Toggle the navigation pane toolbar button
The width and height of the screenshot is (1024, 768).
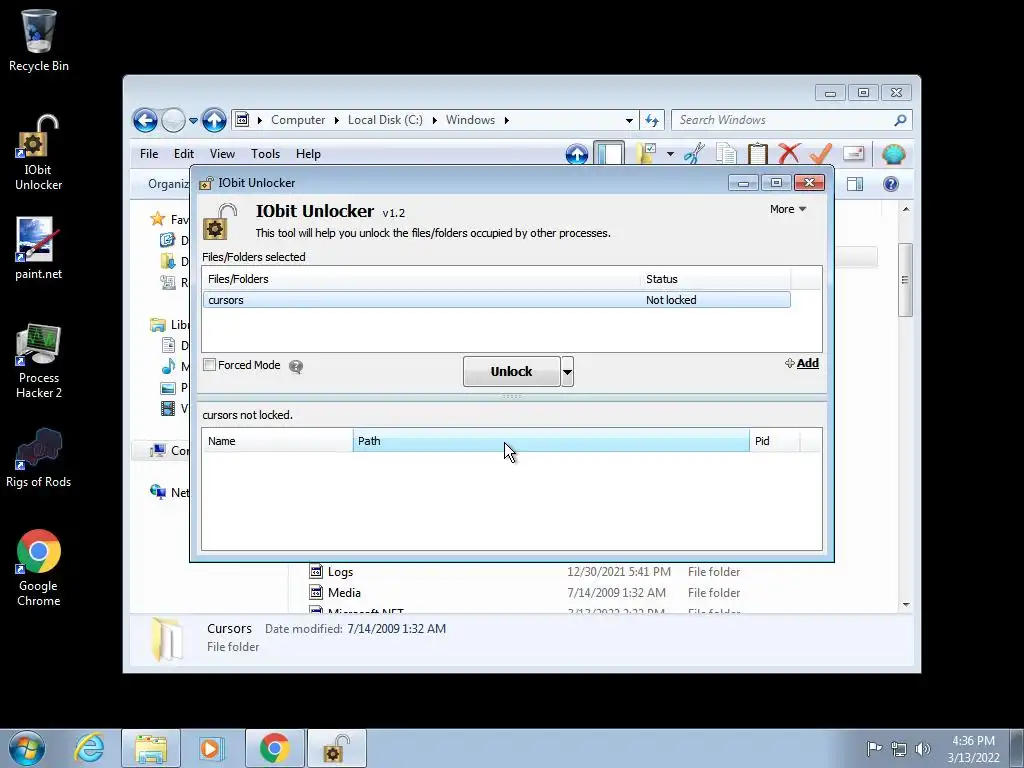609,154
